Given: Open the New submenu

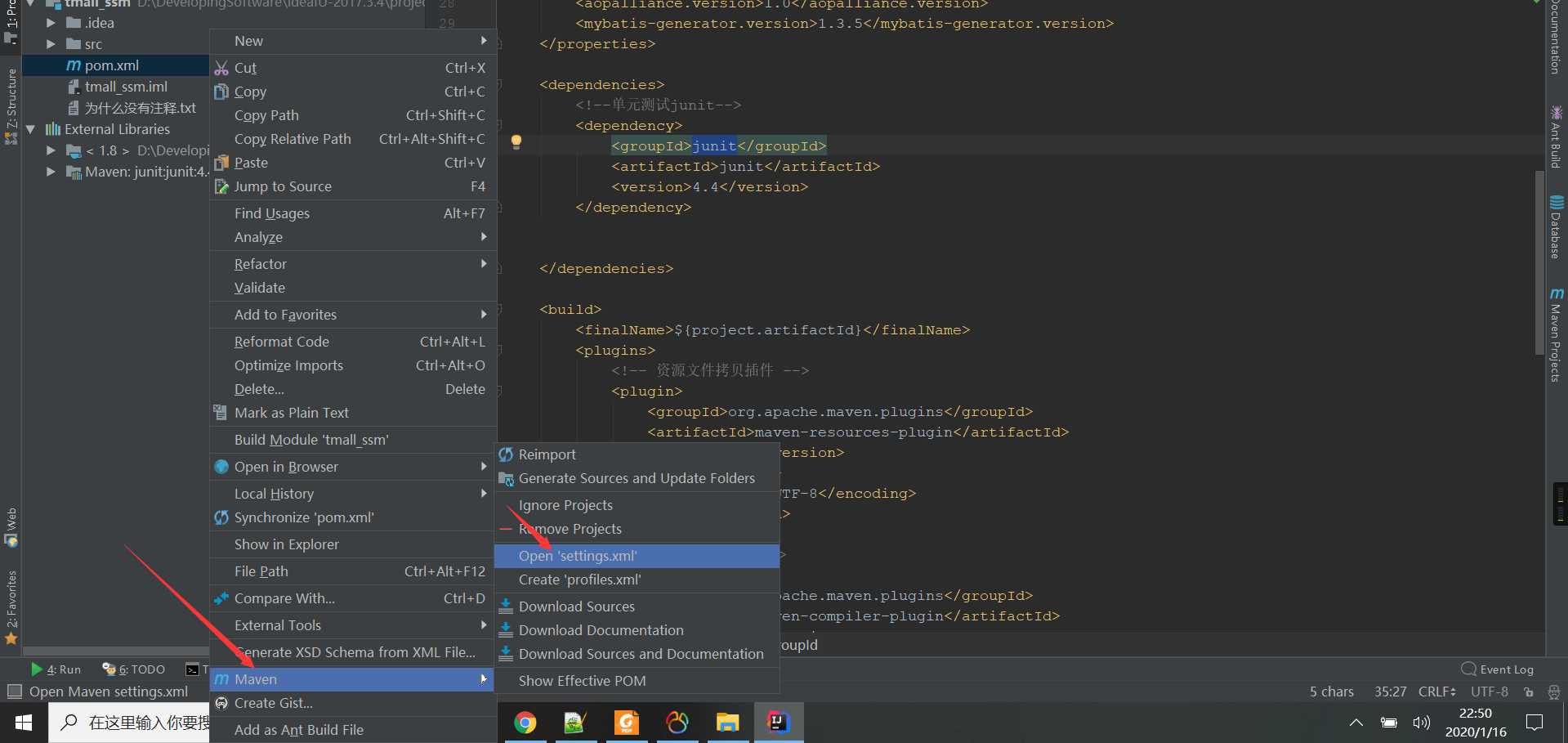Looking at the screenshot, I should [x=353, y=41].
